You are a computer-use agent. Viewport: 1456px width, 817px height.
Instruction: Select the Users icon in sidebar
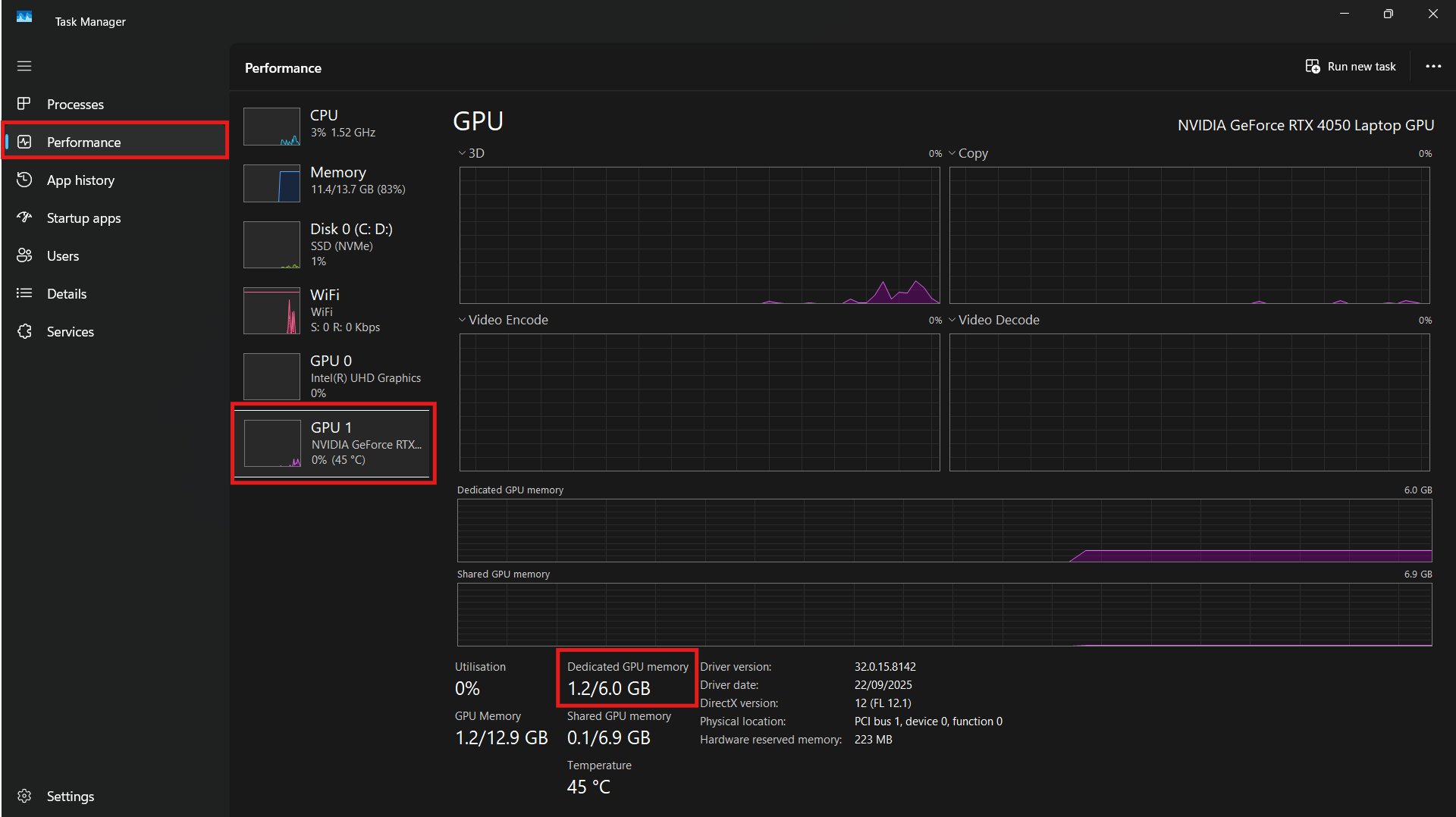pyautogui.click(x=24, y=255)
